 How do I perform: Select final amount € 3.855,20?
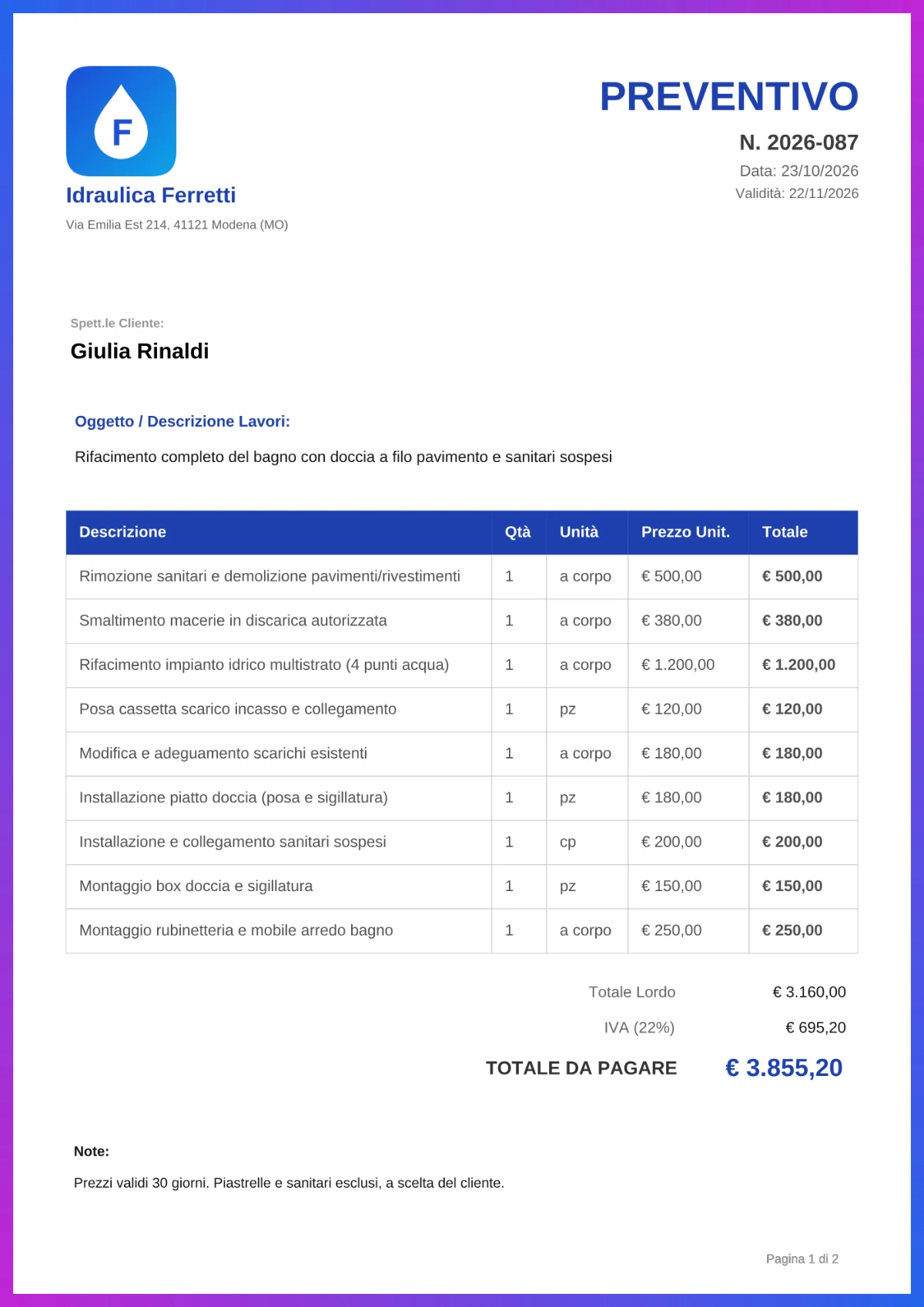784,1068
